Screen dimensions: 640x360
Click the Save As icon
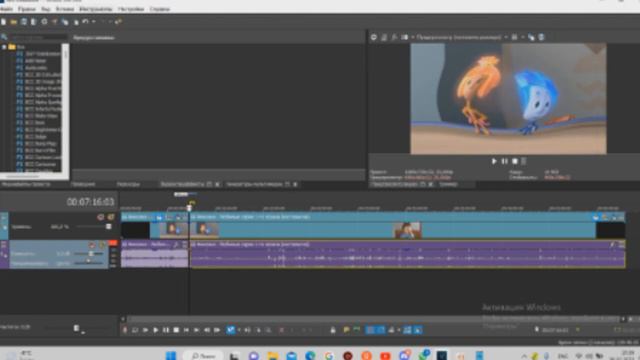click(x=34, y=22)
